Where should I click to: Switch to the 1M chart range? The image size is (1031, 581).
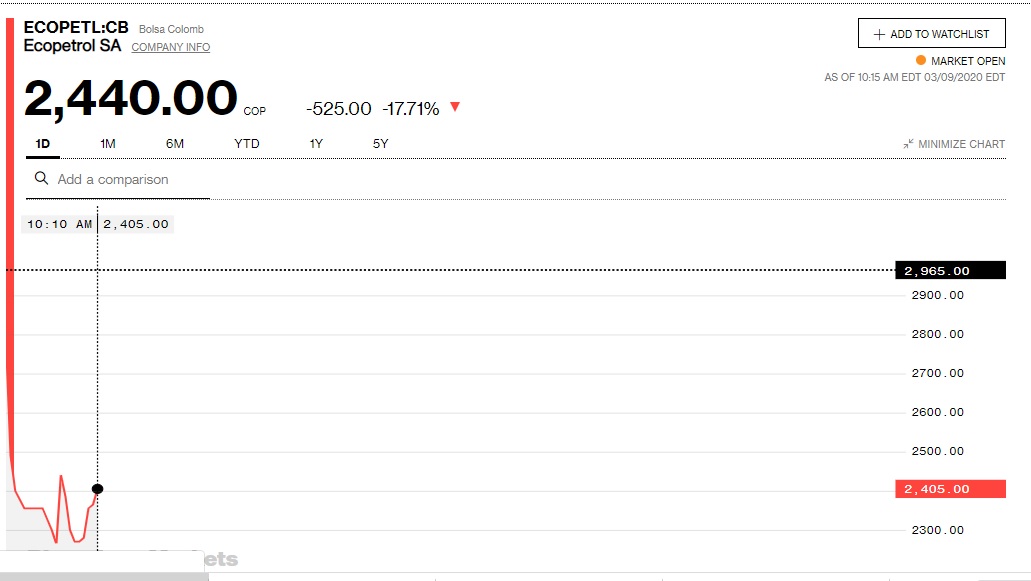(108, 144)
